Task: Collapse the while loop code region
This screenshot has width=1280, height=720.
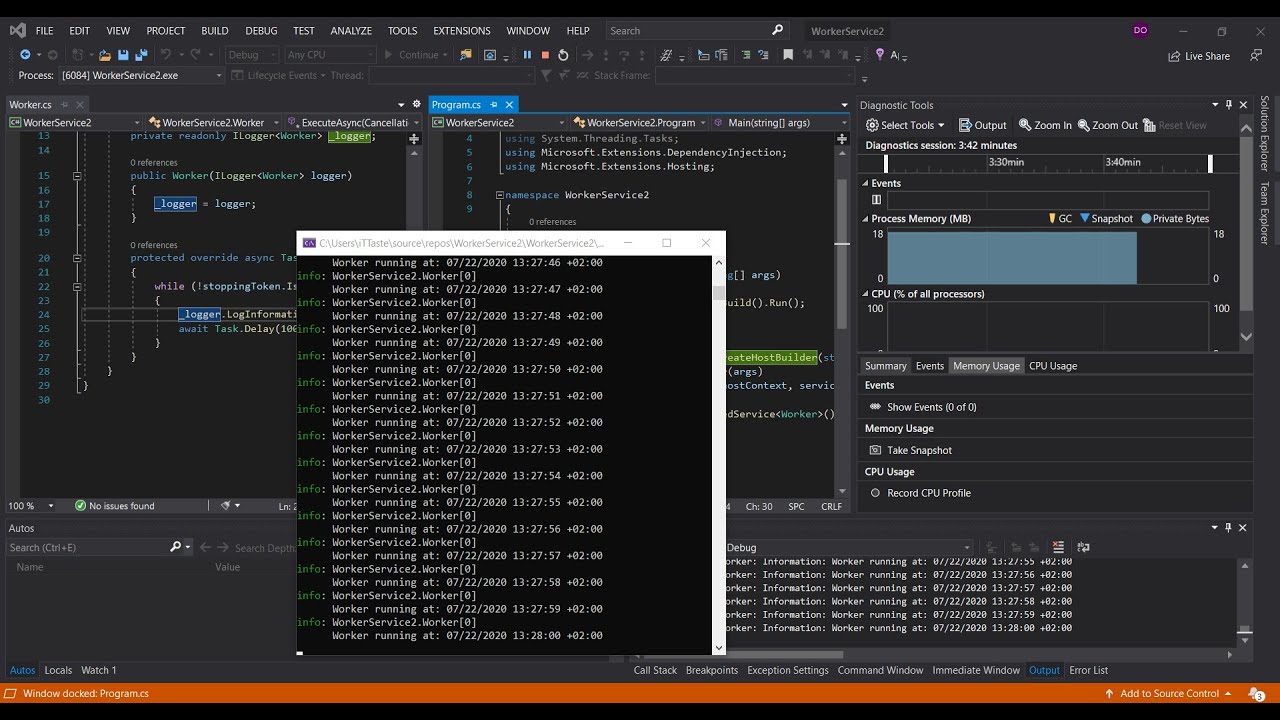Action: coord(77,286)
